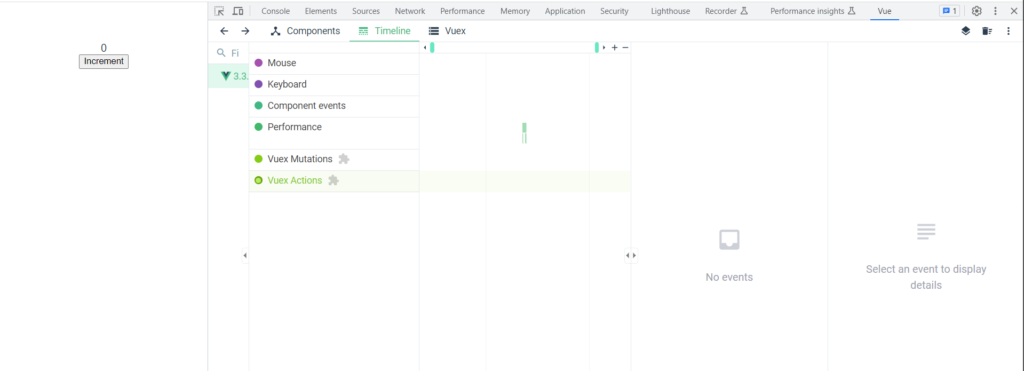
Task: Open the Memory tab
Action: 515,11
